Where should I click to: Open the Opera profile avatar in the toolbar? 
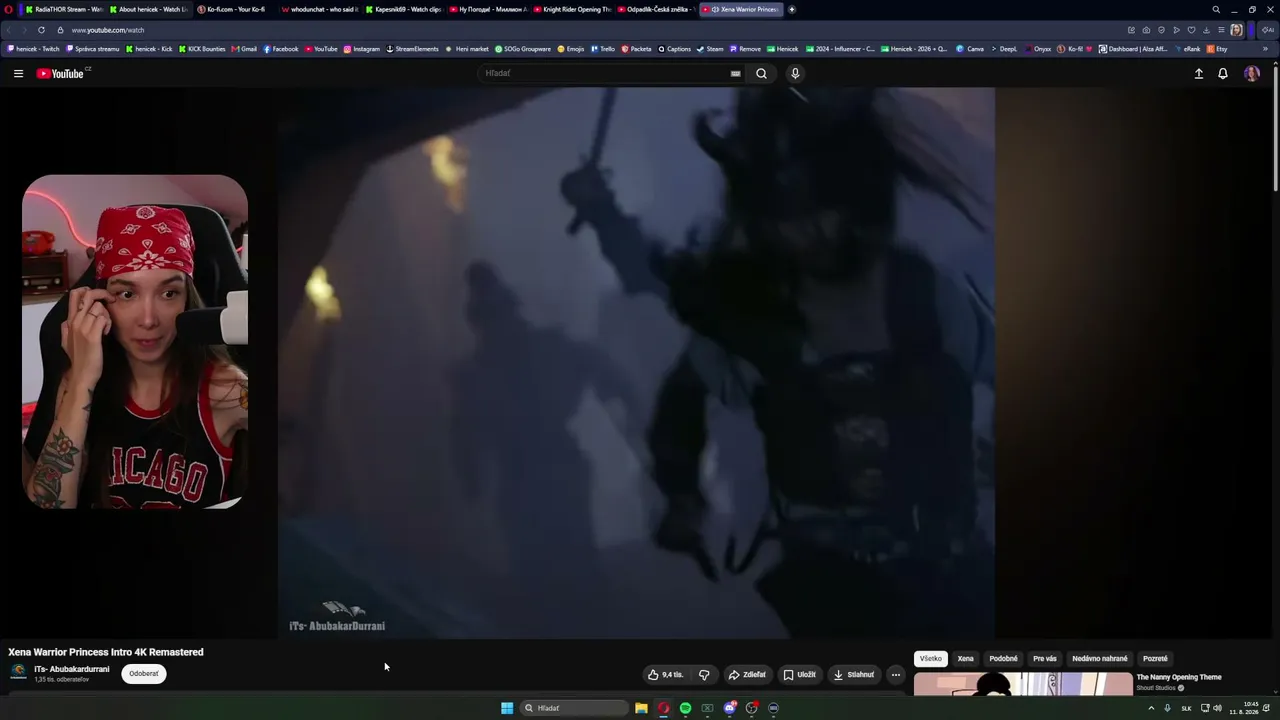[1236, 30]
